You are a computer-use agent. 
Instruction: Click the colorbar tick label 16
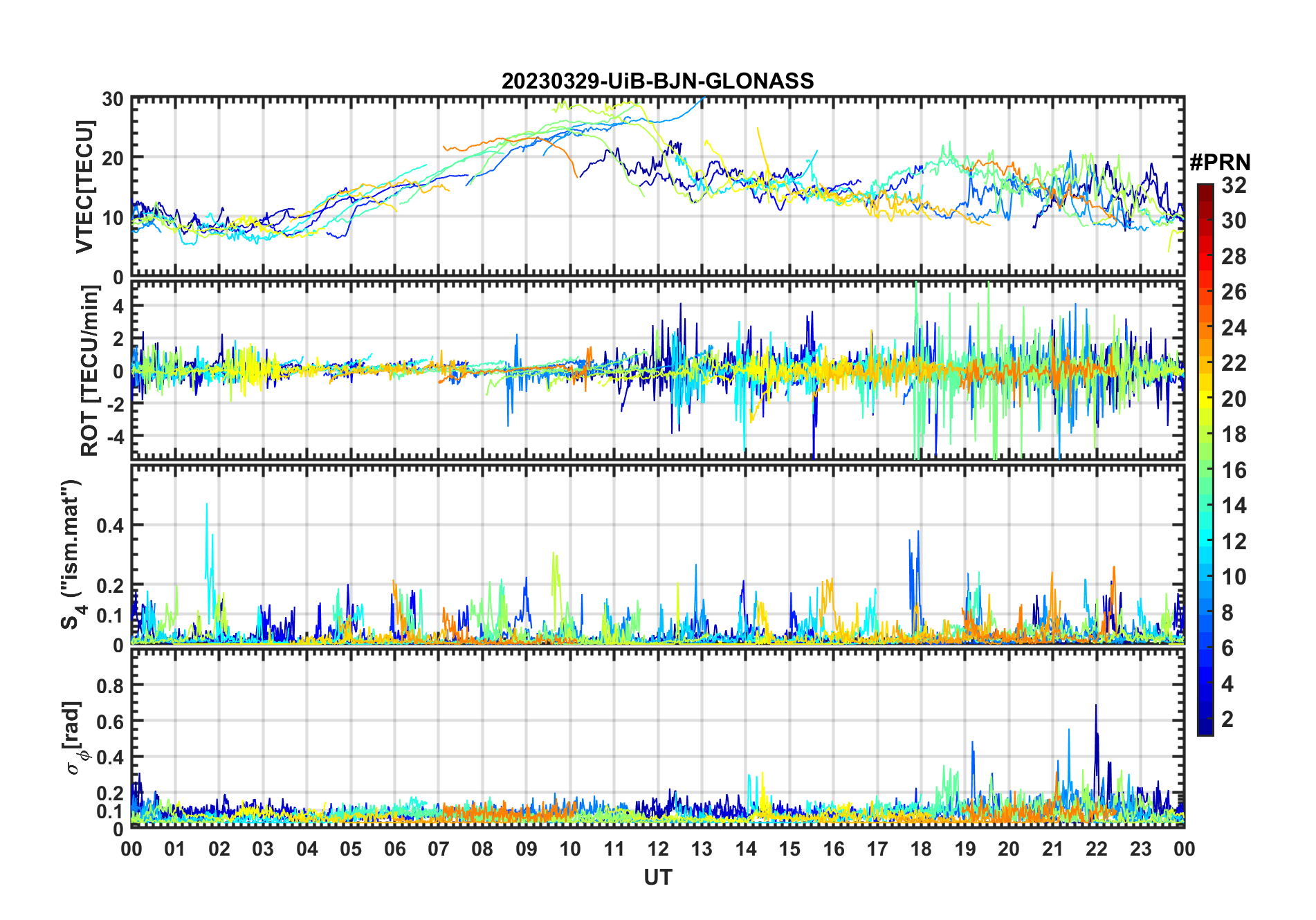(1234, 470)
